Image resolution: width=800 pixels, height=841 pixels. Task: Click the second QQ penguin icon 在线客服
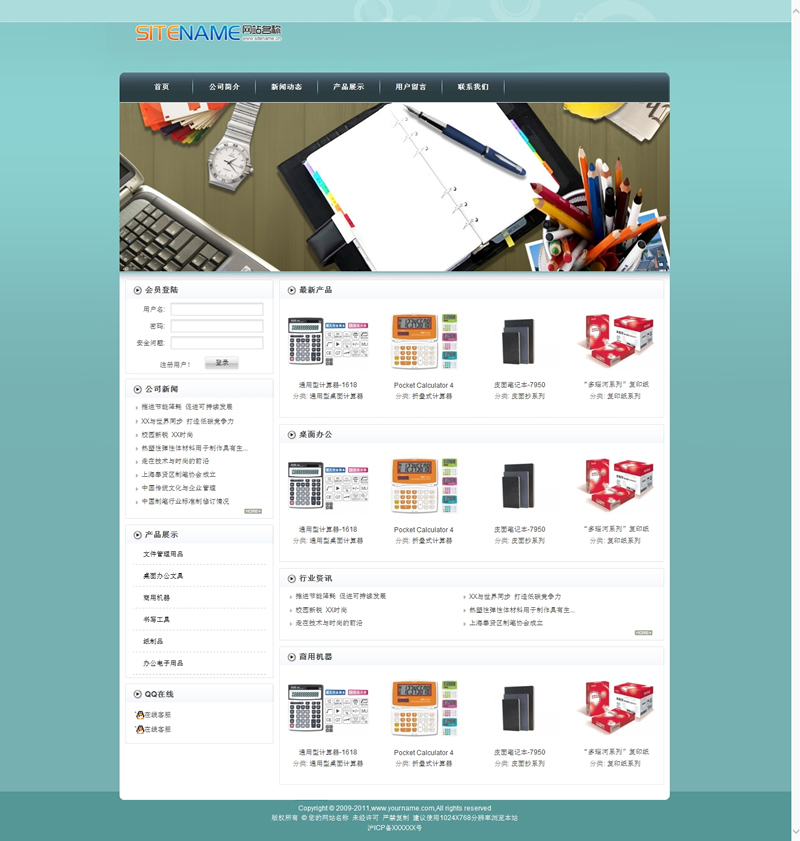pyautogui.click(x=140, y=730)
